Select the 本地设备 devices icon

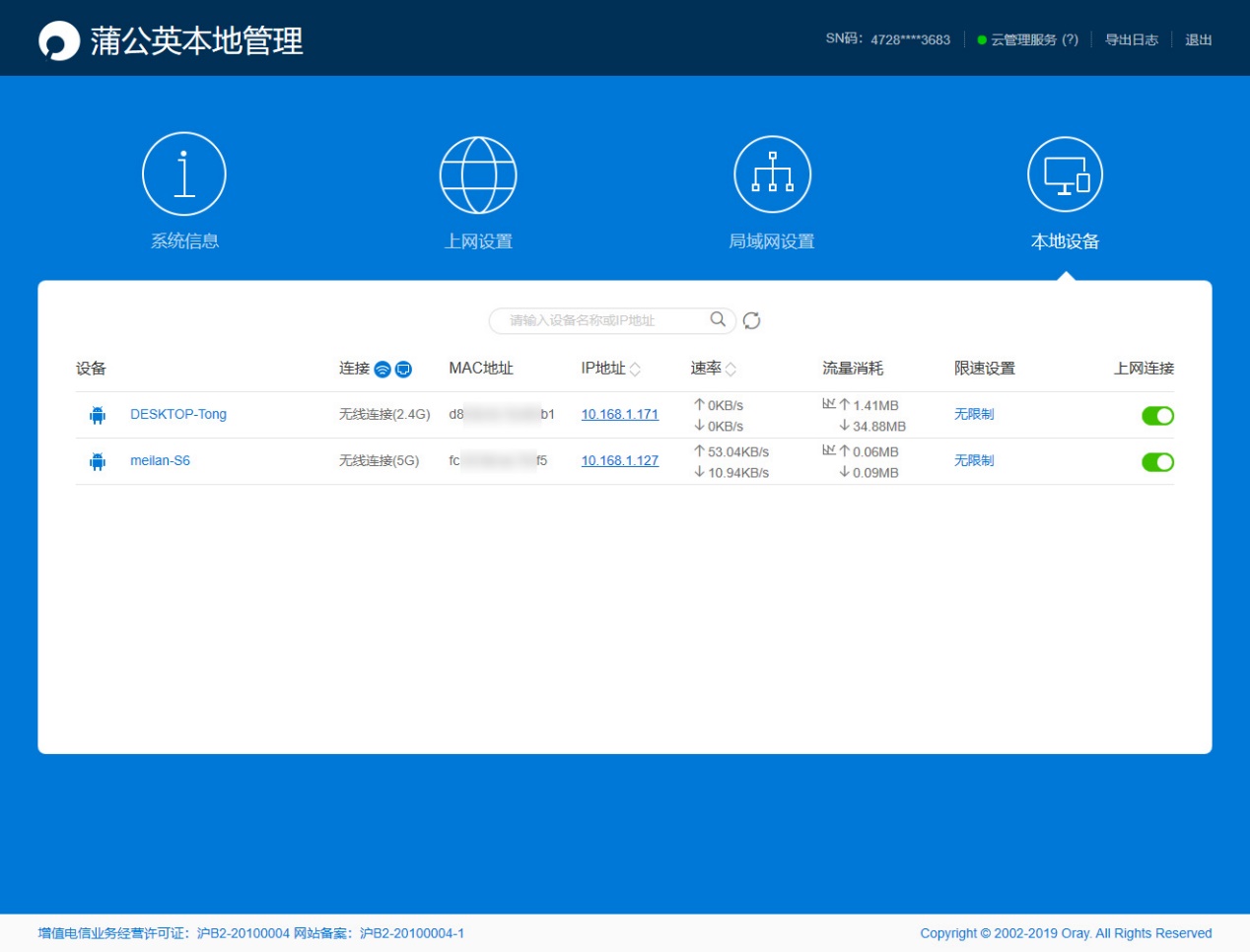point(1066,175)
